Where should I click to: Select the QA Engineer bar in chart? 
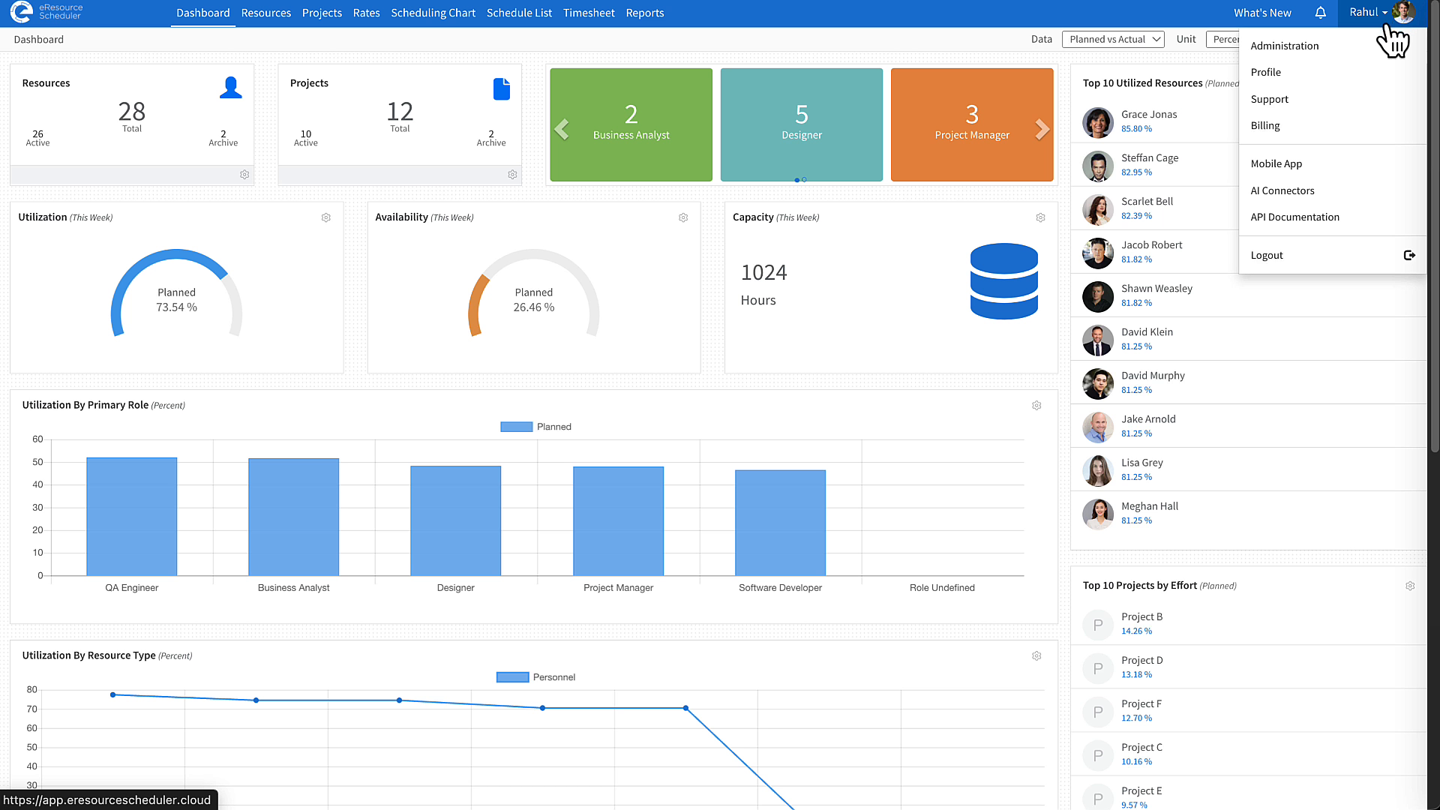click(132, 517)
